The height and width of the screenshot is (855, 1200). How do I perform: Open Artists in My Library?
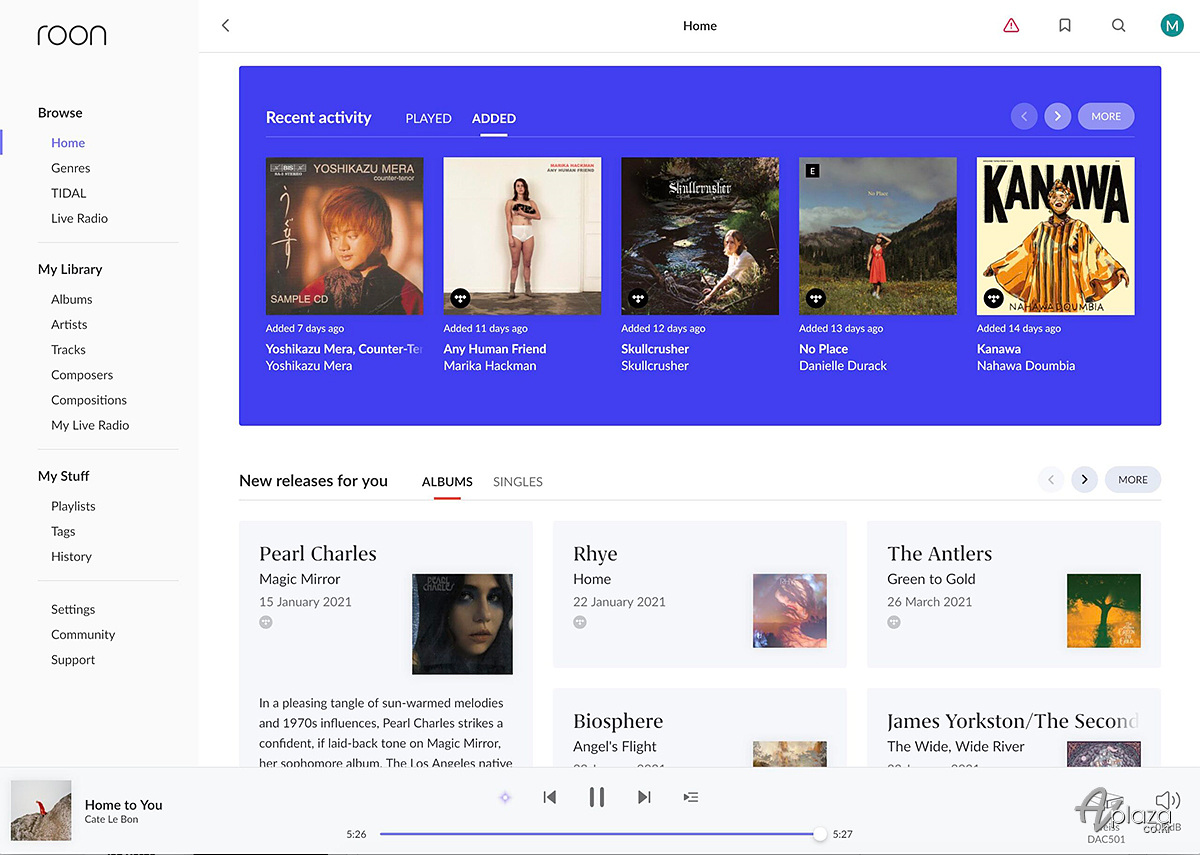pos(69,324)
